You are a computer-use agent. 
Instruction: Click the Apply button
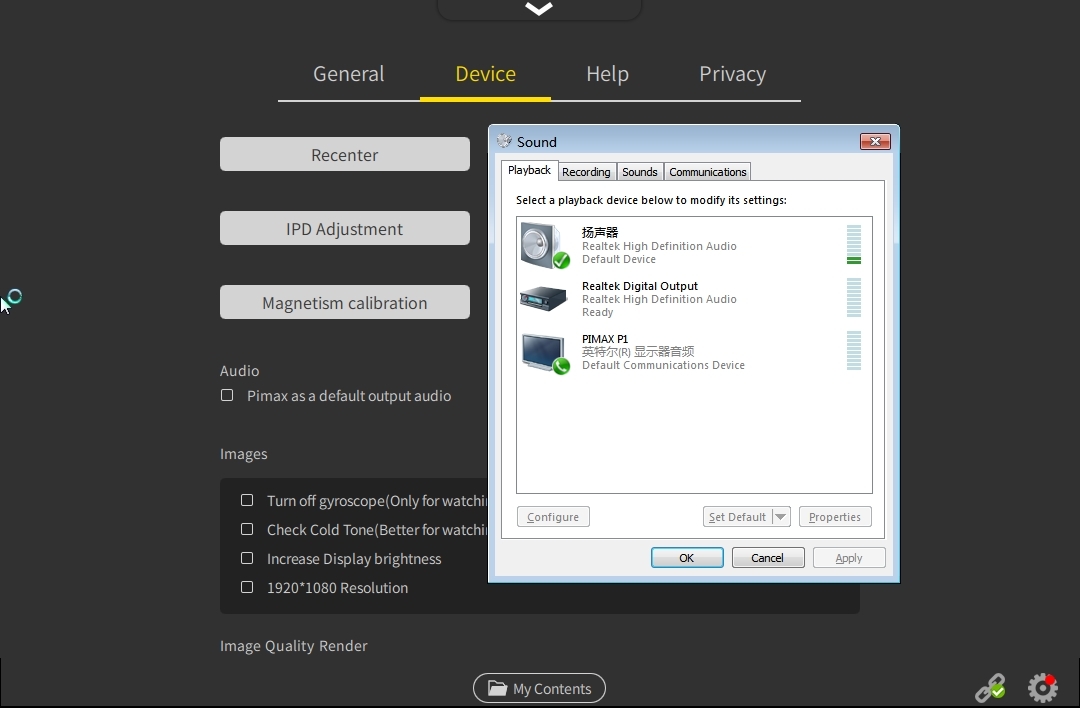849,557
